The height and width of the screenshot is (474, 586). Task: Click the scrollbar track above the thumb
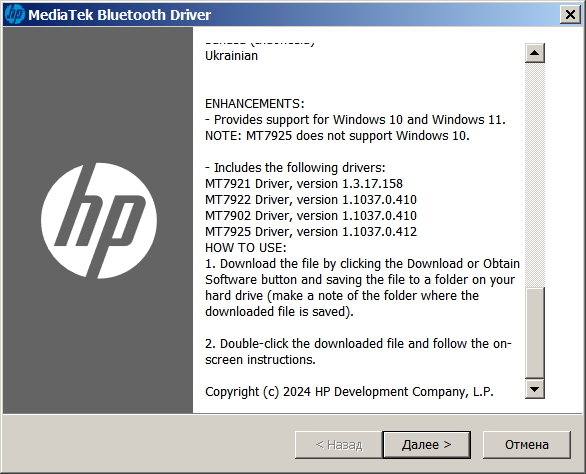[x=534, y=175]
